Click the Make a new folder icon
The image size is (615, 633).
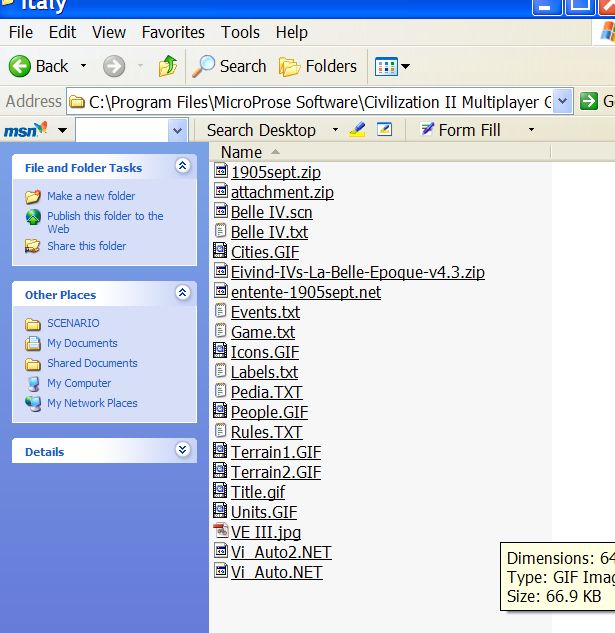point(33,196)
